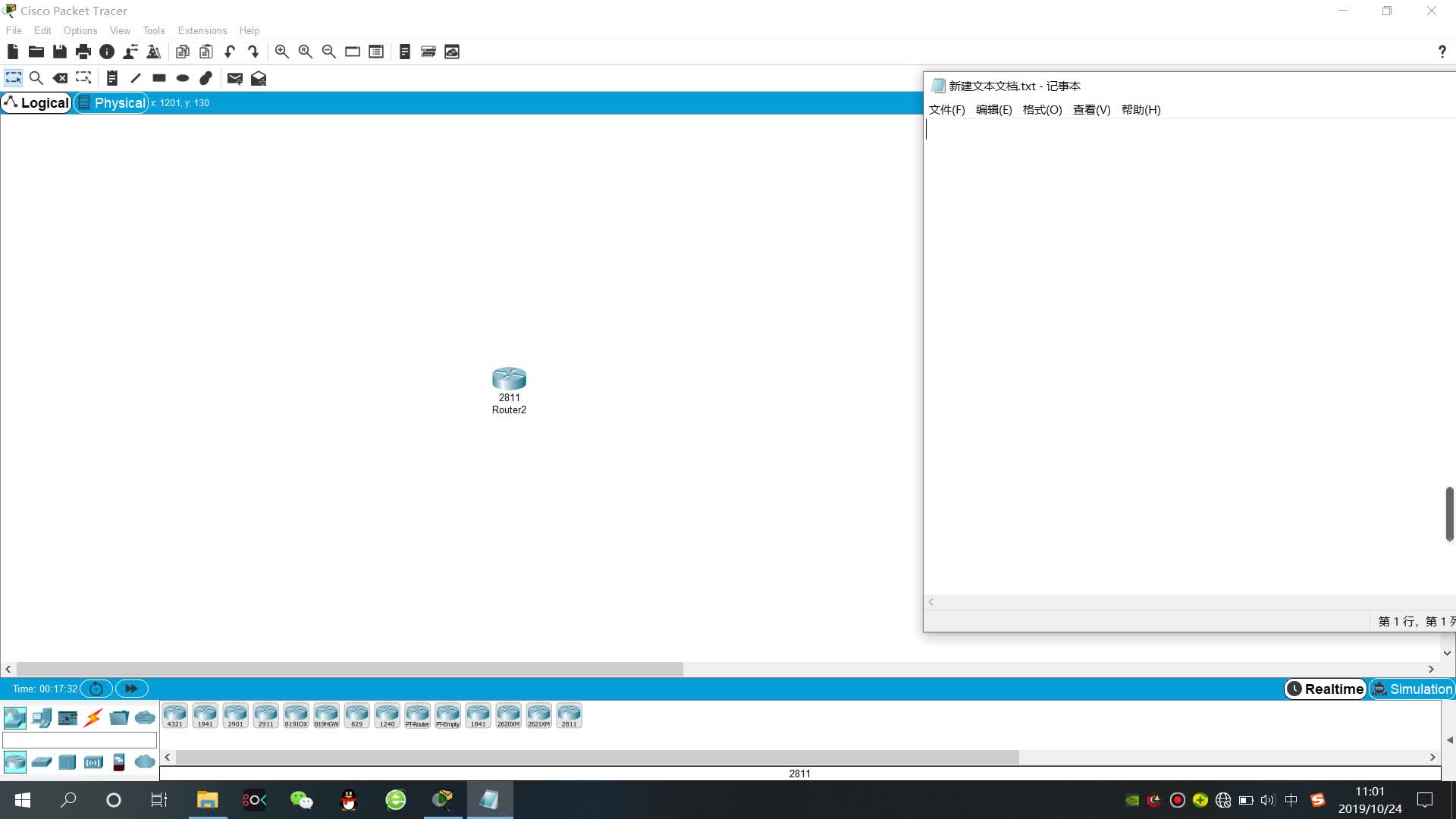
Task: Switch to Simulation mode
Action: pos(1412,689)
